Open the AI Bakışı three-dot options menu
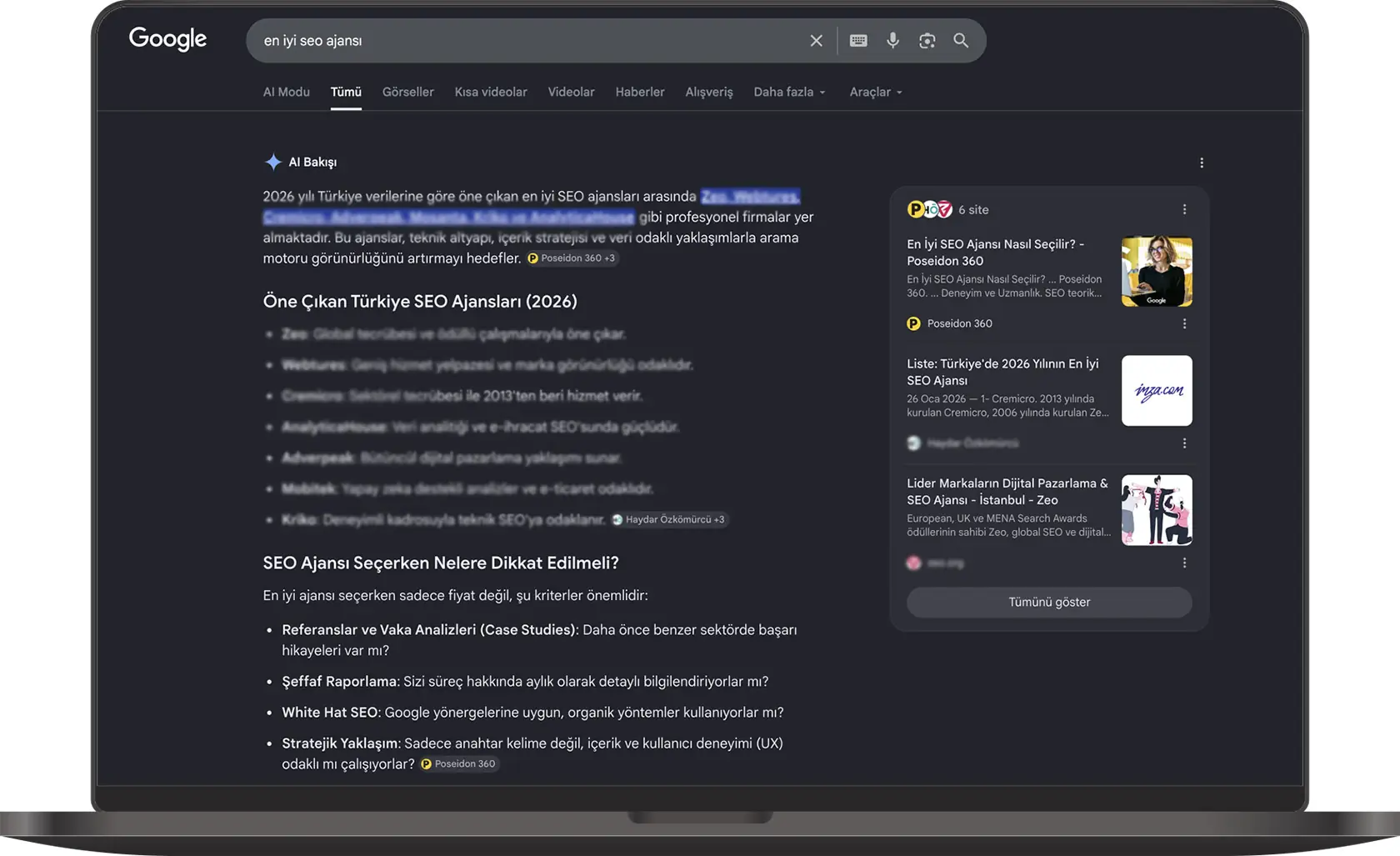The width and height of the screenshot is (1400, 856). tap(1202, 163)
